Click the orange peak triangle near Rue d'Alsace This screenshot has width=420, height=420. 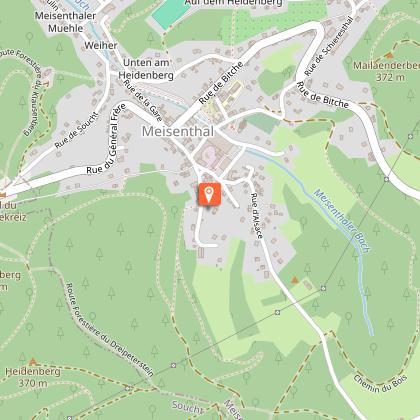click(x=294, y=280)
